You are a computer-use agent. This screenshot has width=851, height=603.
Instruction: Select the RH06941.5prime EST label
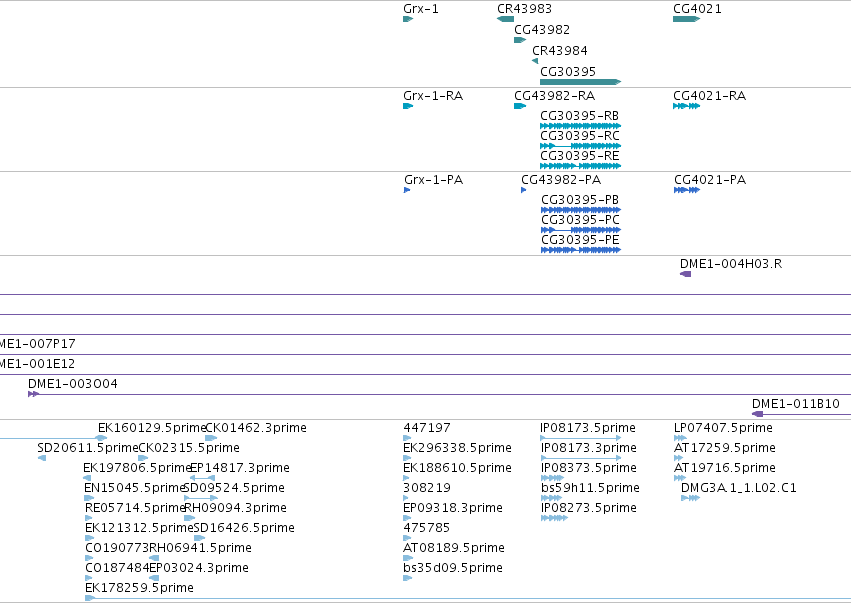coord(200,548)
